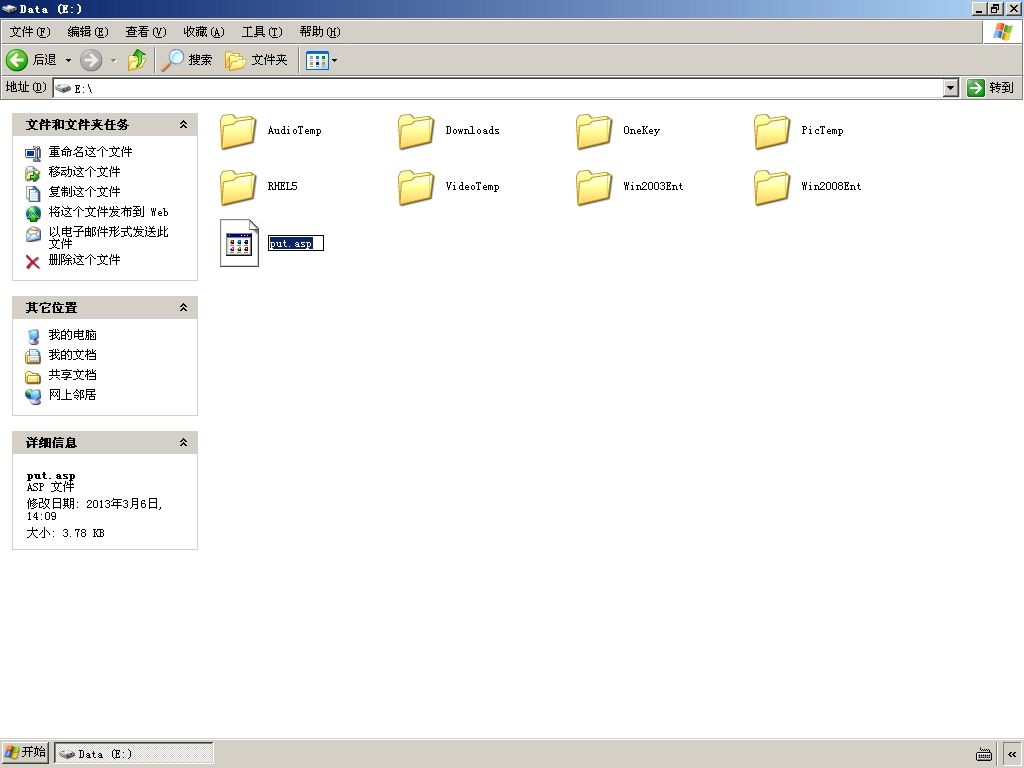Click 复制这个文件 link
1024x768 pixels.
click(x=84, y=191)
